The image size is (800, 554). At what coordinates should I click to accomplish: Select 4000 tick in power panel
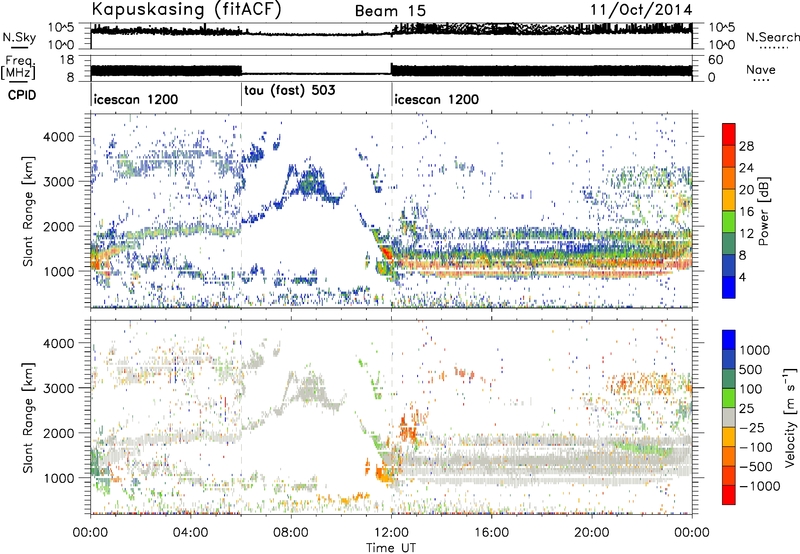pos(58,137)
